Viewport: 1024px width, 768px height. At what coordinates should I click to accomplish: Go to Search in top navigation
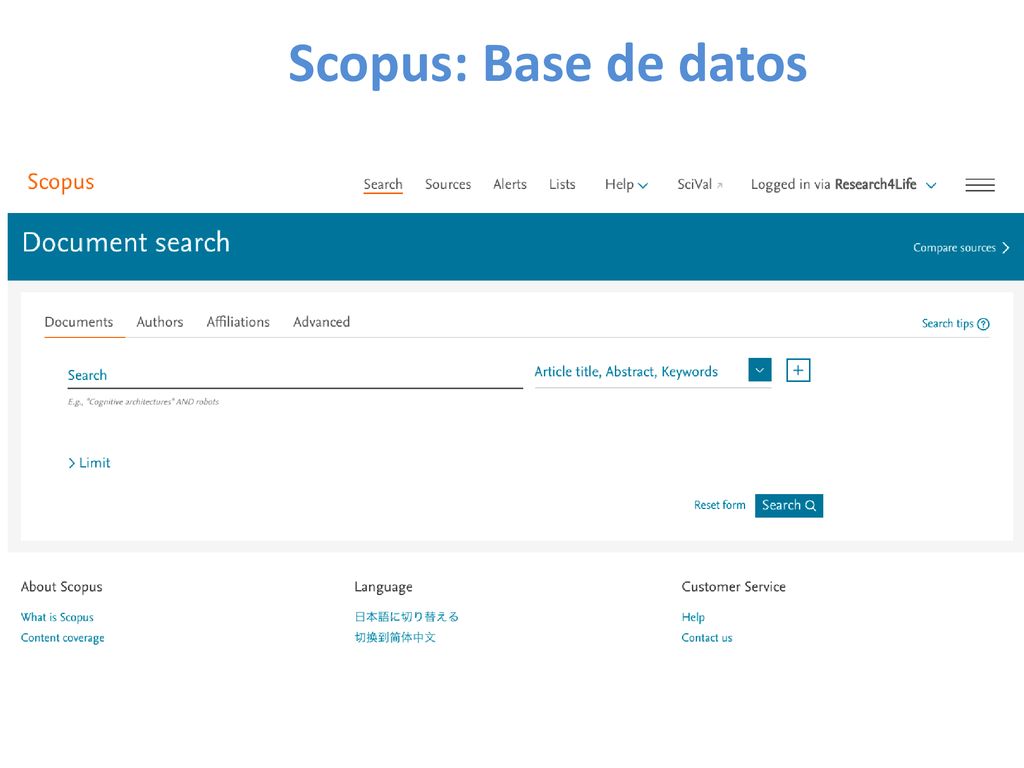coord(383,185)
